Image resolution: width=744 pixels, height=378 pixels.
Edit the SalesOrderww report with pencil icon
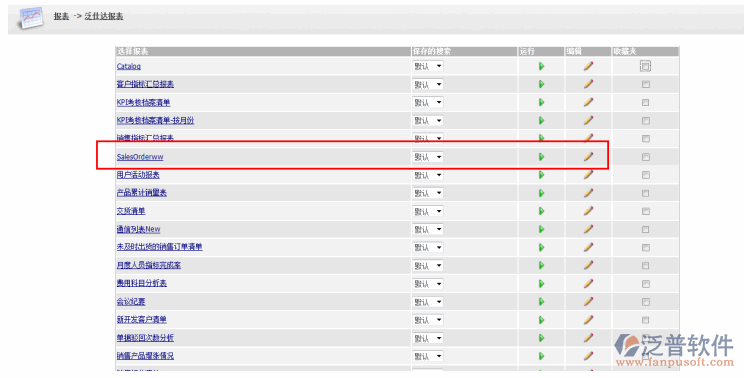click(x=588, y=157)
